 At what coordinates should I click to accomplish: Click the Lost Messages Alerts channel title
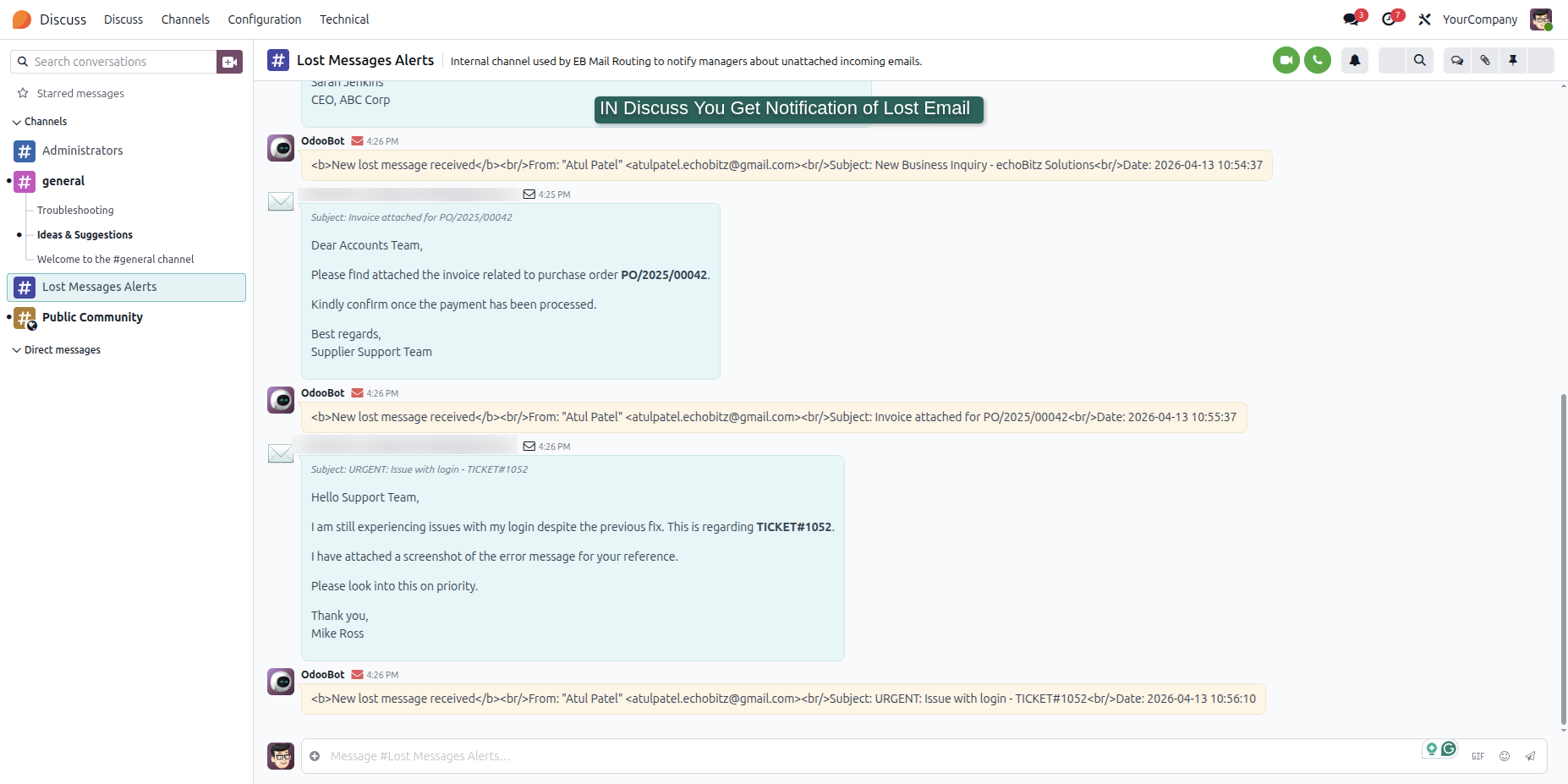click(x=365, y=60)
